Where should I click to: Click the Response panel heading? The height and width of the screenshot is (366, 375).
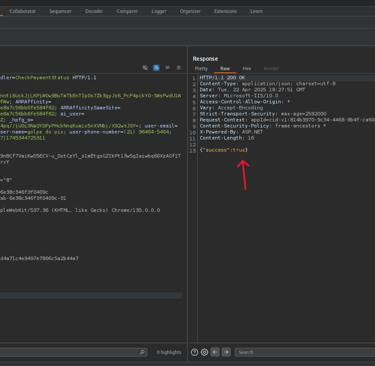pos(205,59)
